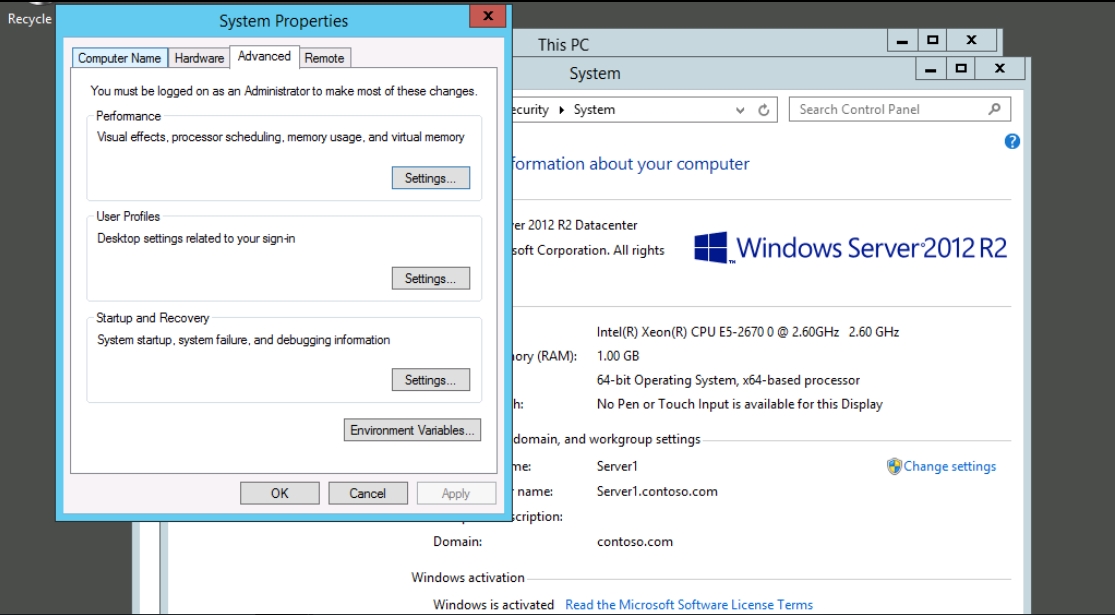
Task: Minimize the System window
Action: pyautogui.click(x=930, y=69)
